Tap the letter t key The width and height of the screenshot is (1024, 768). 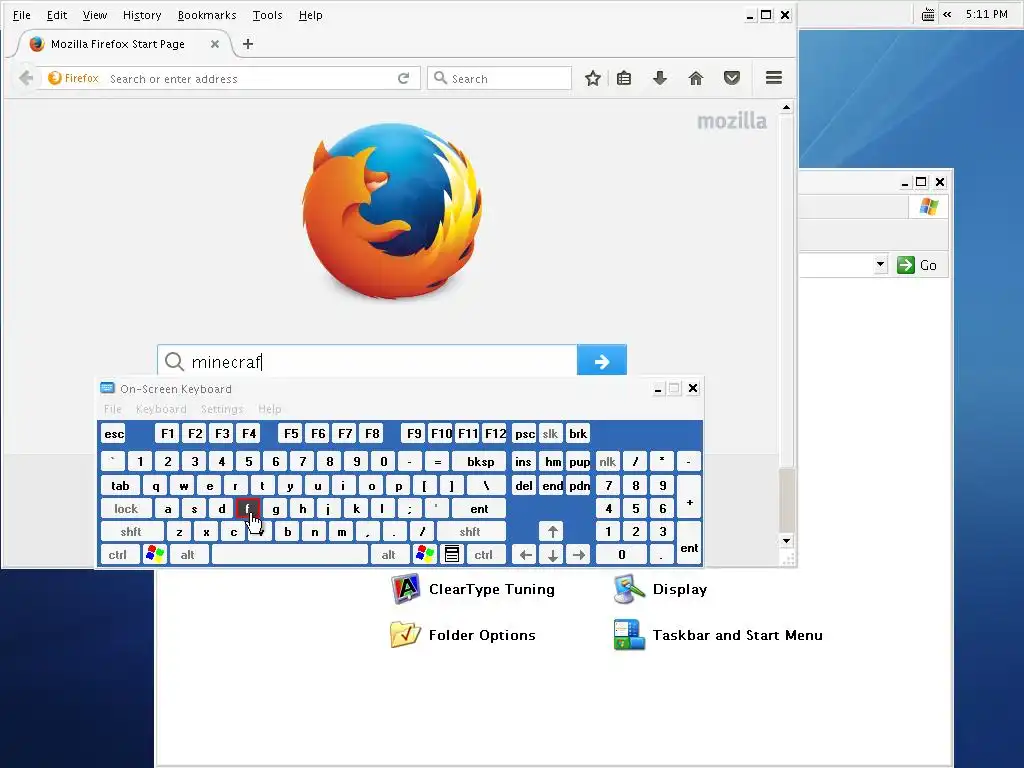(x=263, y=485)
